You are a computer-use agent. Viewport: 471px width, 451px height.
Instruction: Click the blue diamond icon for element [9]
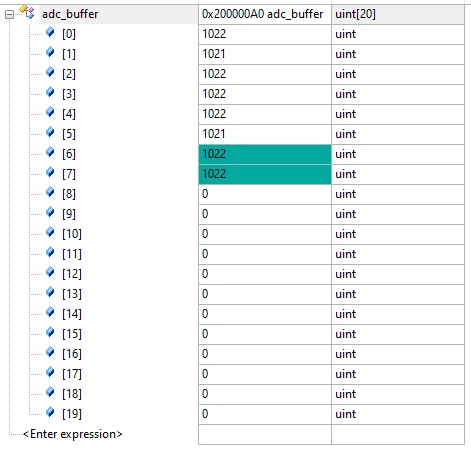pos(50,212)
